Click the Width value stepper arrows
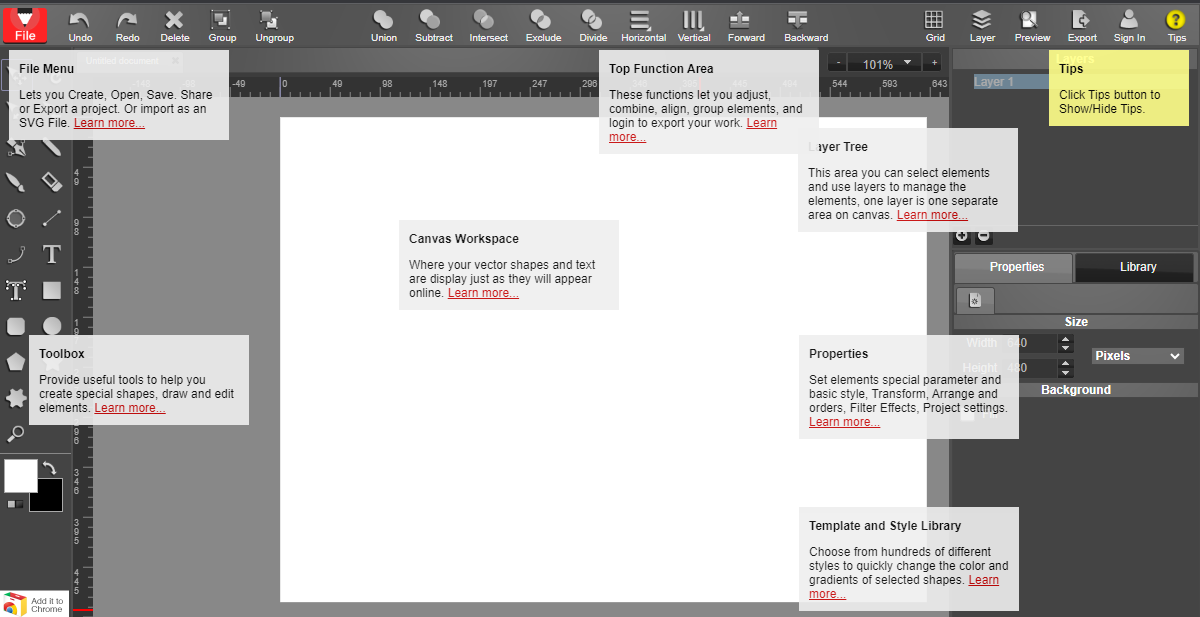 [x=1068, y=343]
